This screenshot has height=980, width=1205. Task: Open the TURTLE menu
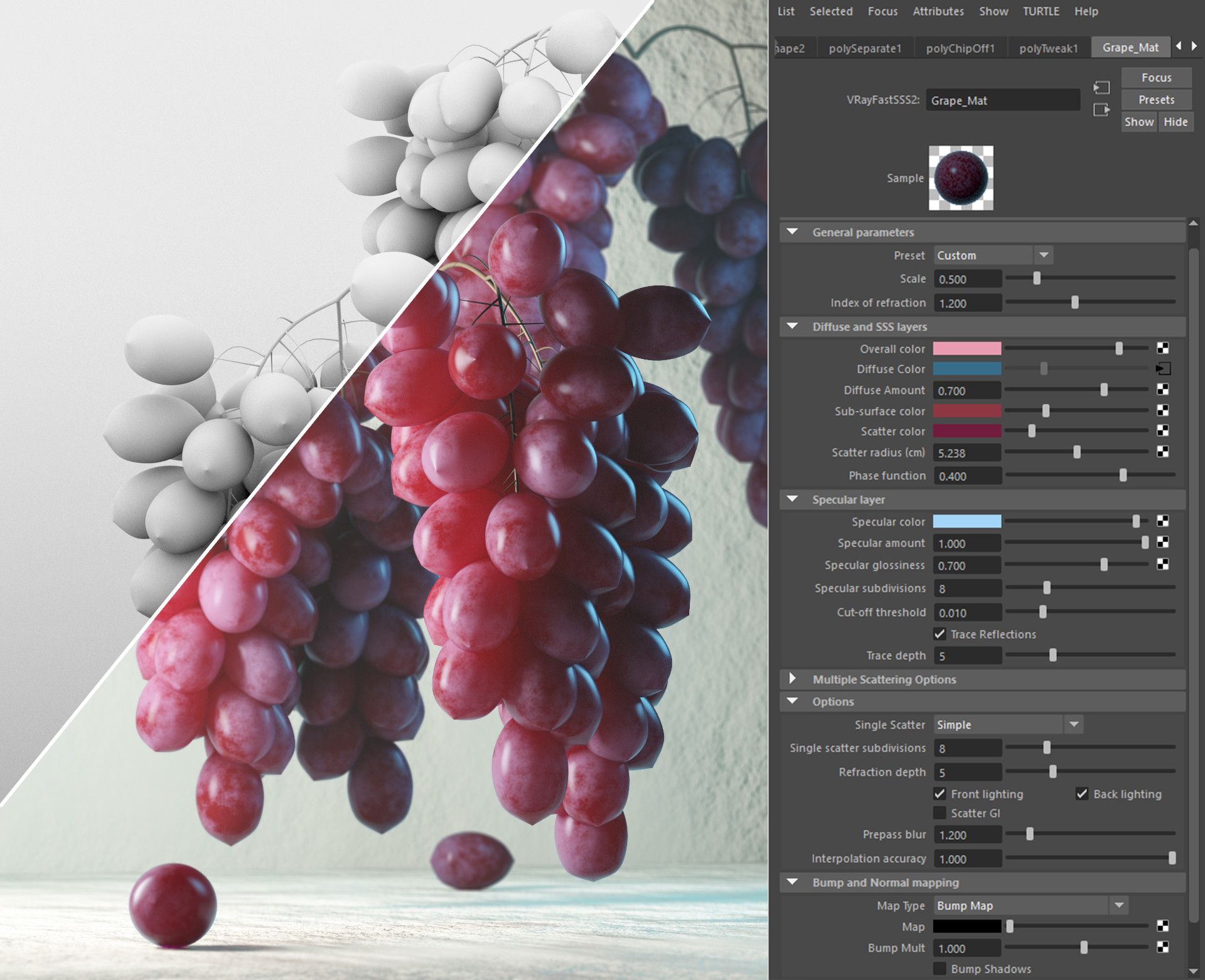[1041, 11]
